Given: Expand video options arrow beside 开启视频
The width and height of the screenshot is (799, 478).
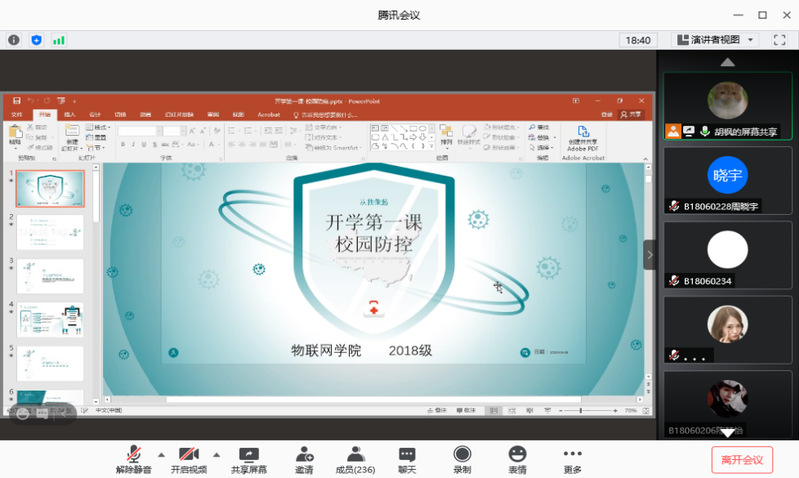Looking at the screenshot, I should click(x=217, y=454).
